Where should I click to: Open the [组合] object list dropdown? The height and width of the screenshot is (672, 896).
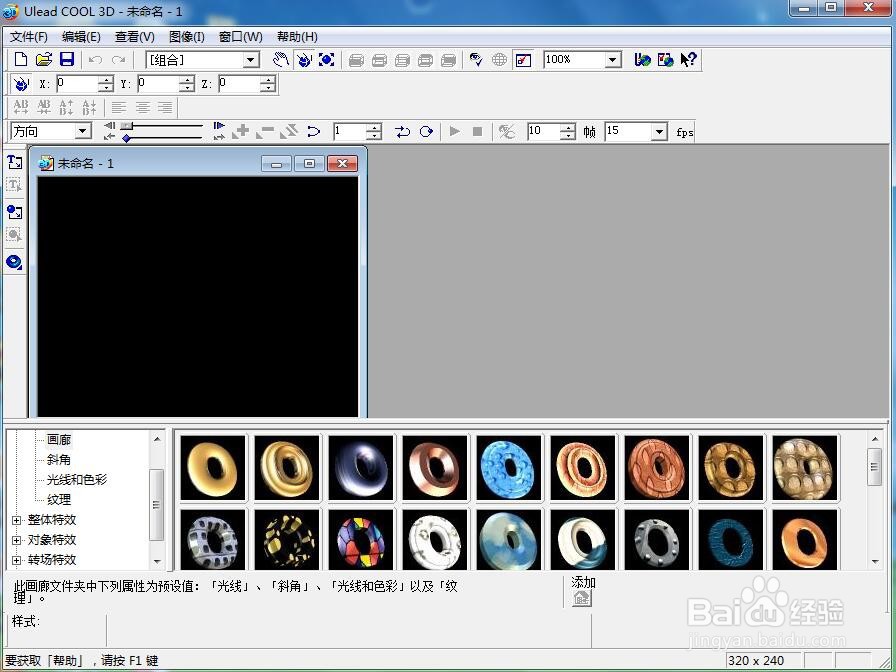tap(250, 60)
